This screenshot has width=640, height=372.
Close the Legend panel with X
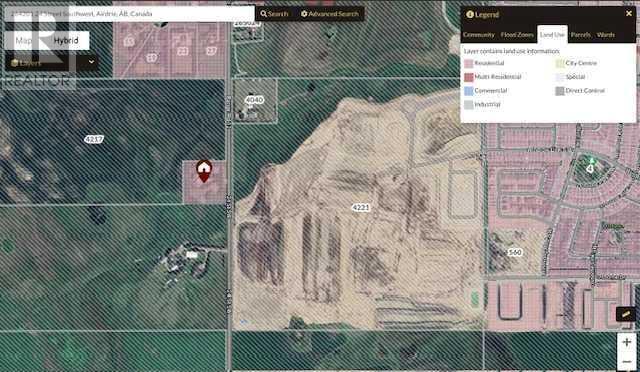pyautogui.click(x=629, y=13)
